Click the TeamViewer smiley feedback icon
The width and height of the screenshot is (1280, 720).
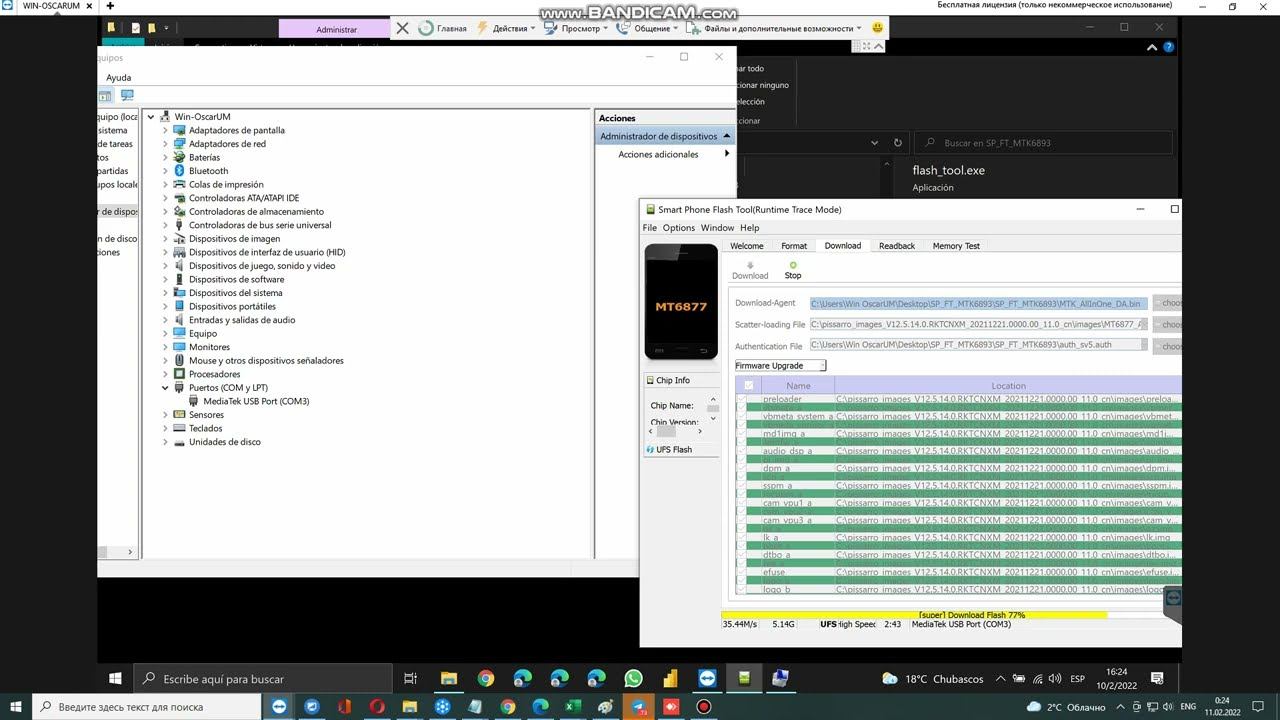(878, 28)
